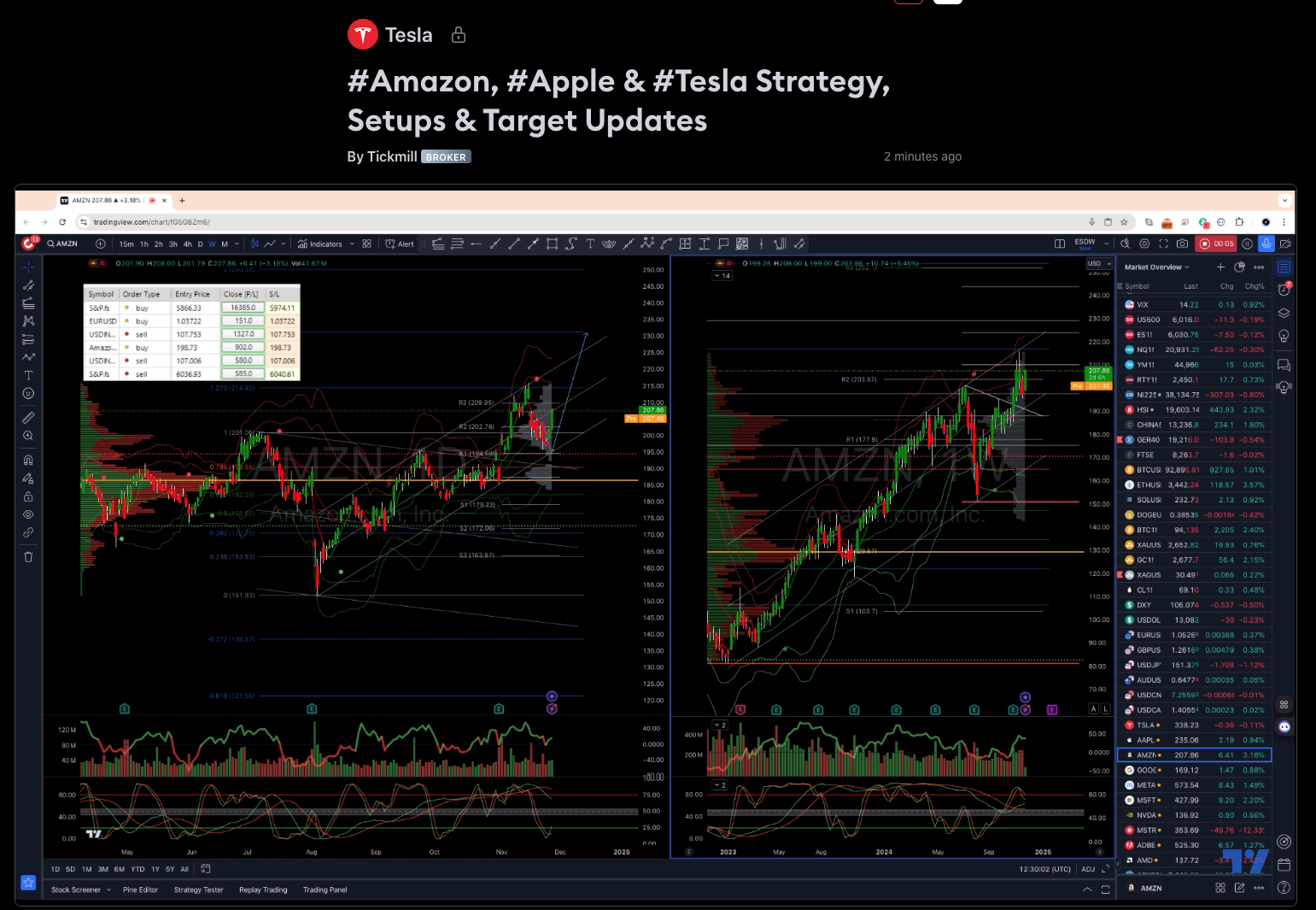This screenshot has height=910, width=1316.
Task: Open the Indicators menu
Action: (x=319, y=244)
